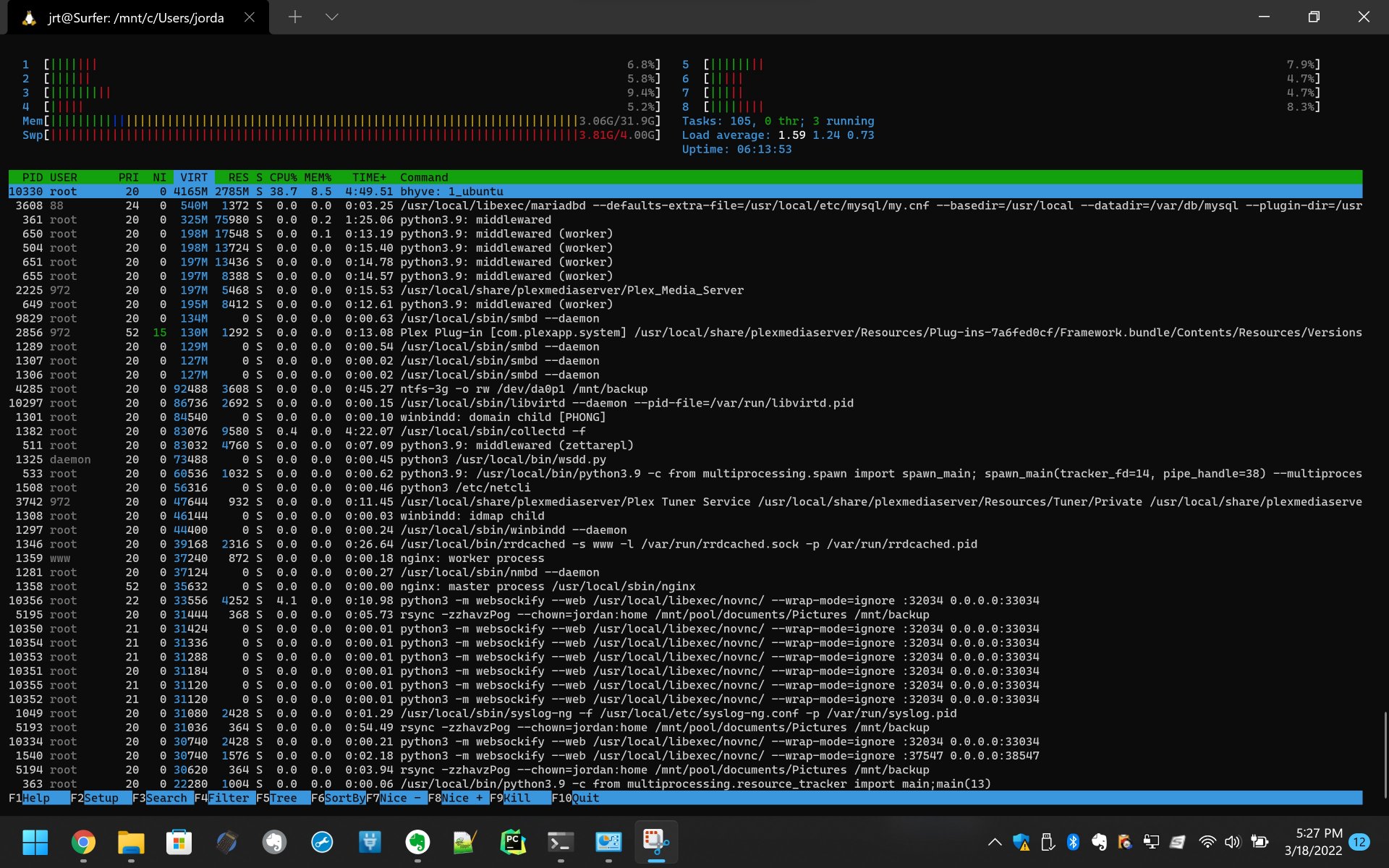Select the 'nginx: worker process' row

[x=685, y=558]
